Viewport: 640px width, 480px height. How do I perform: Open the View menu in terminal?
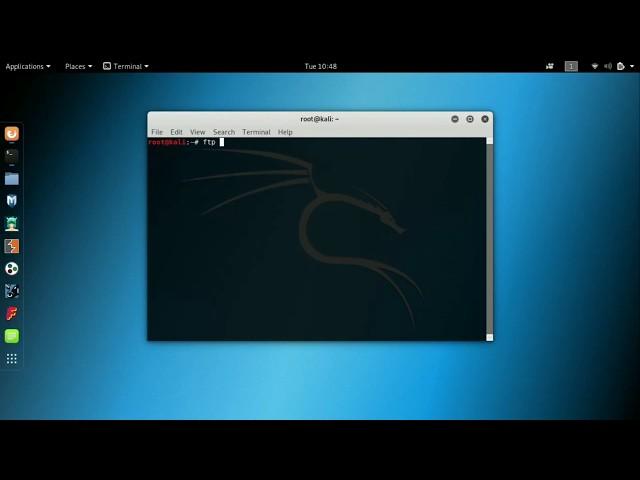[198, 132]
